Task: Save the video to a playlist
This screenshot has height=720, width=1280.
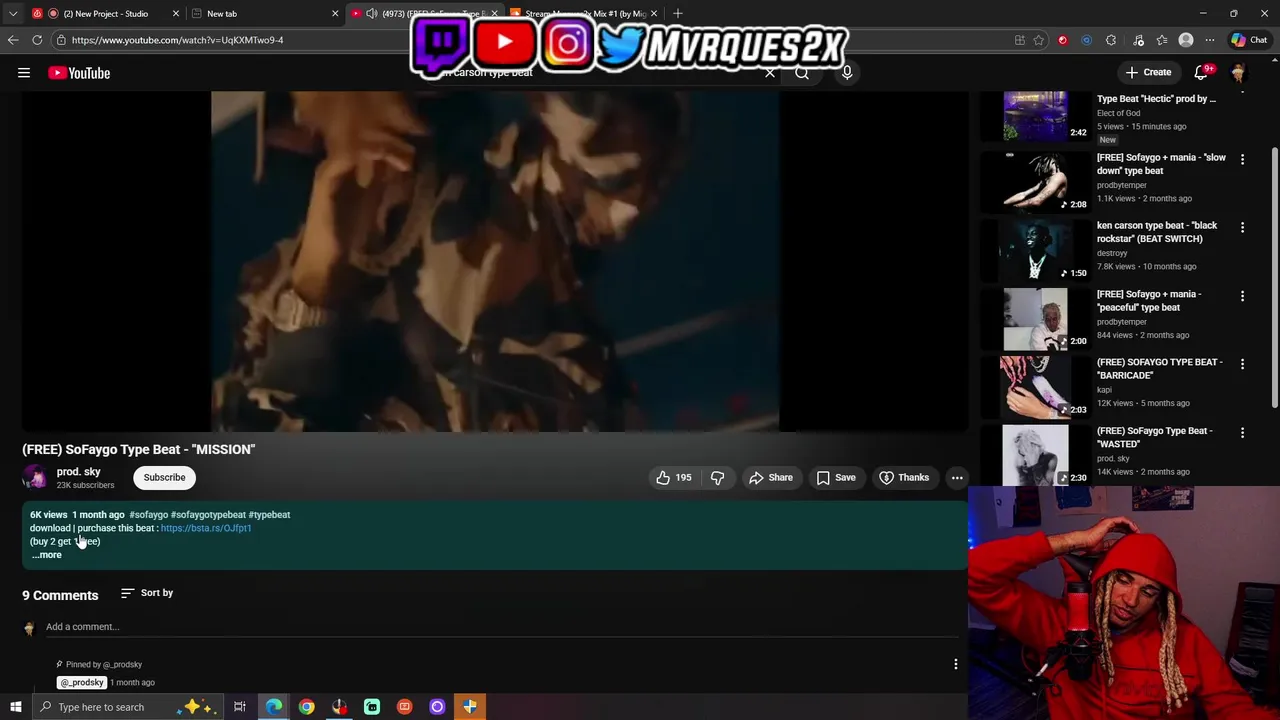Action: pos(836,478)
